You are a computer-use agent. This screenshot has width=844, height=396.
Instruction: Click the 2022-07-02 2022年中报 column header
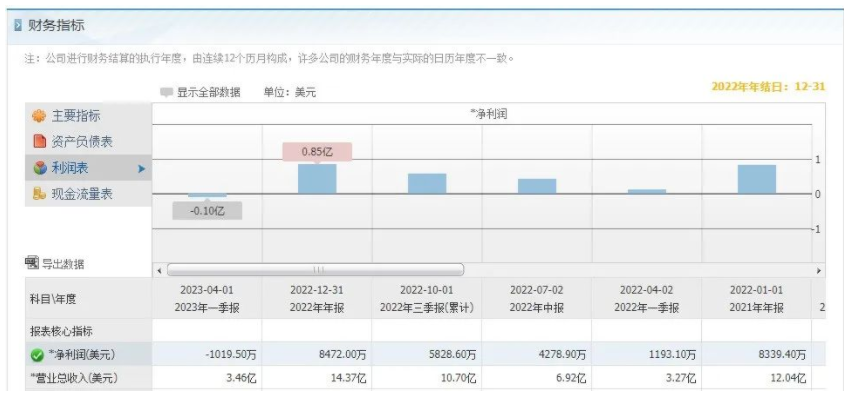click(537, 299)
